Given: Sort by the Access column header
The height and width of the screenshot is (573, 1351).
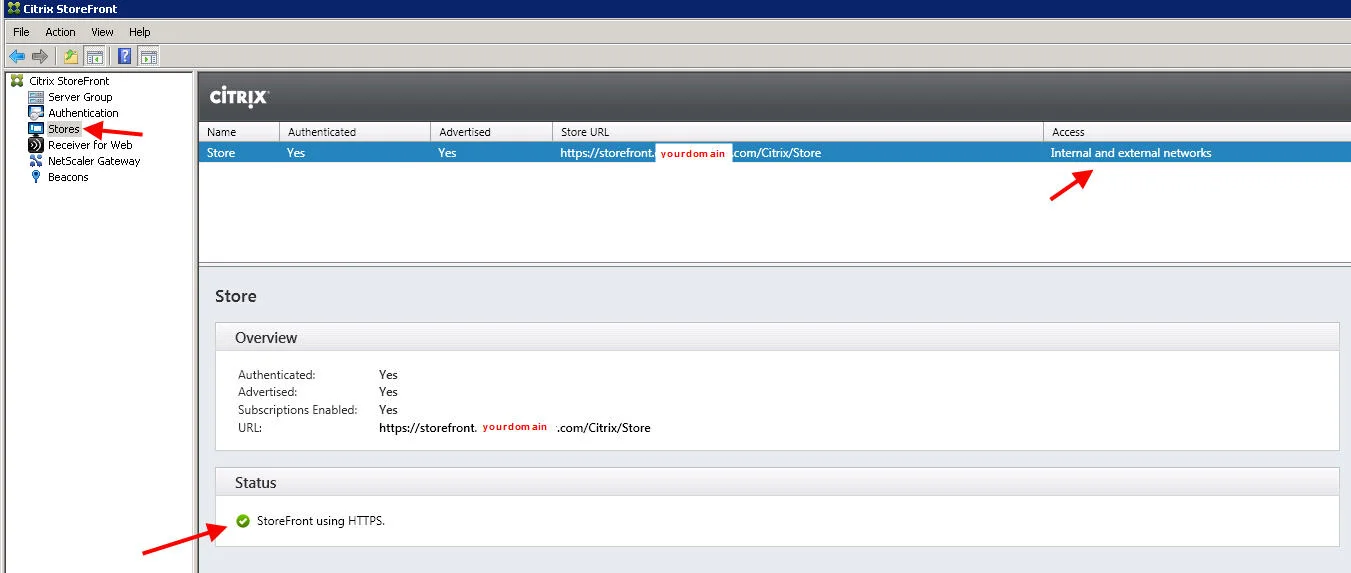Looking at the screenshot, I should coord(1196,132).
